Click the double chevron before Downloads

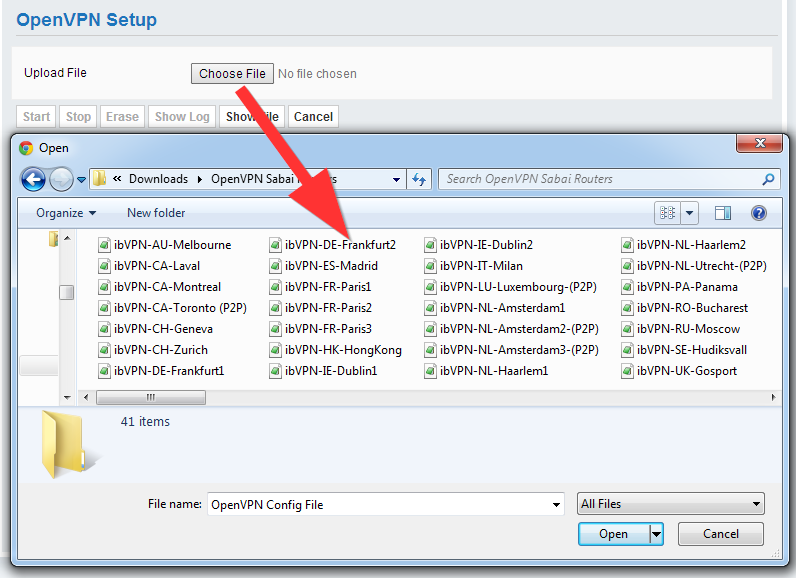pyautogui.click(x=117, y=179)
